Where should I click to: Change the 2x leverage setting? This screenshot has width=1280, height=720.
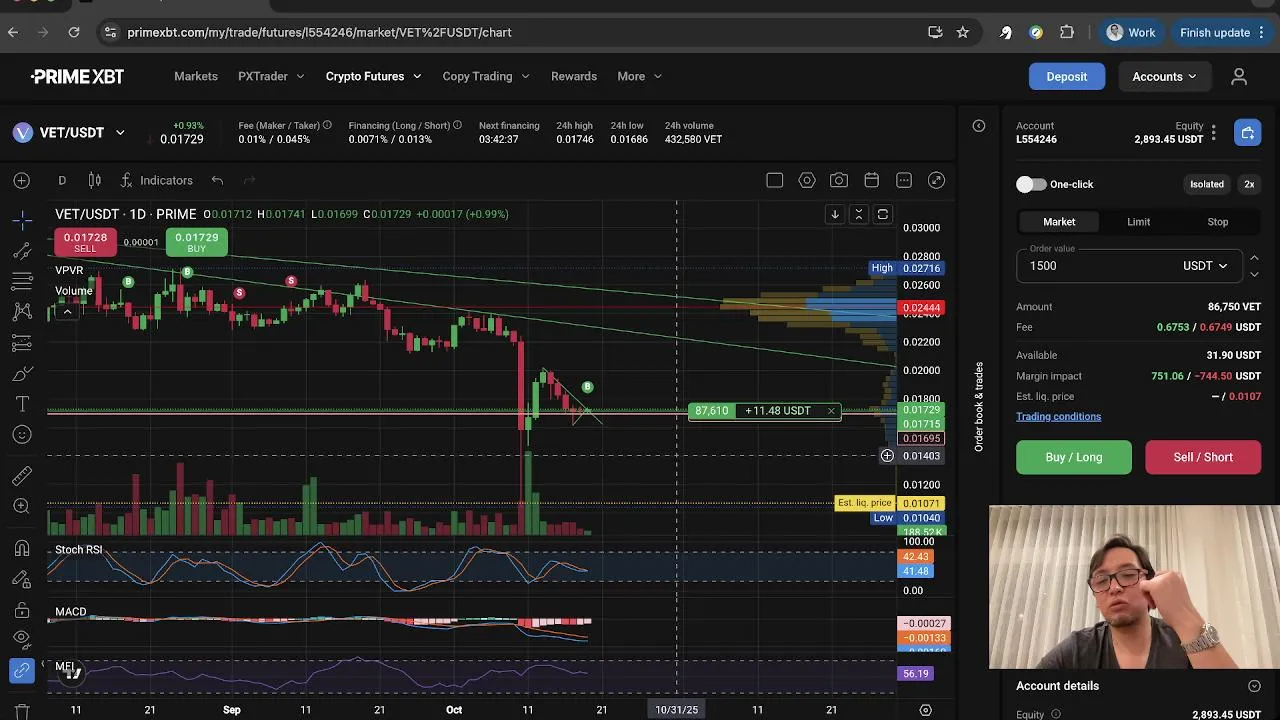[1249, 184]
